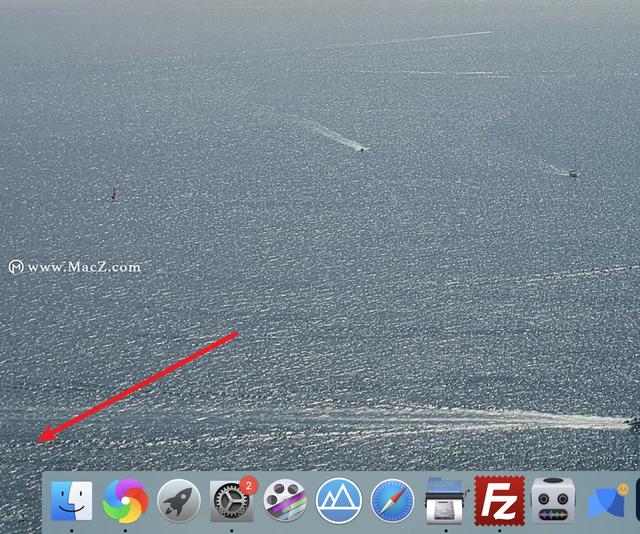Click the small sailboat on the right

point(573,171)
